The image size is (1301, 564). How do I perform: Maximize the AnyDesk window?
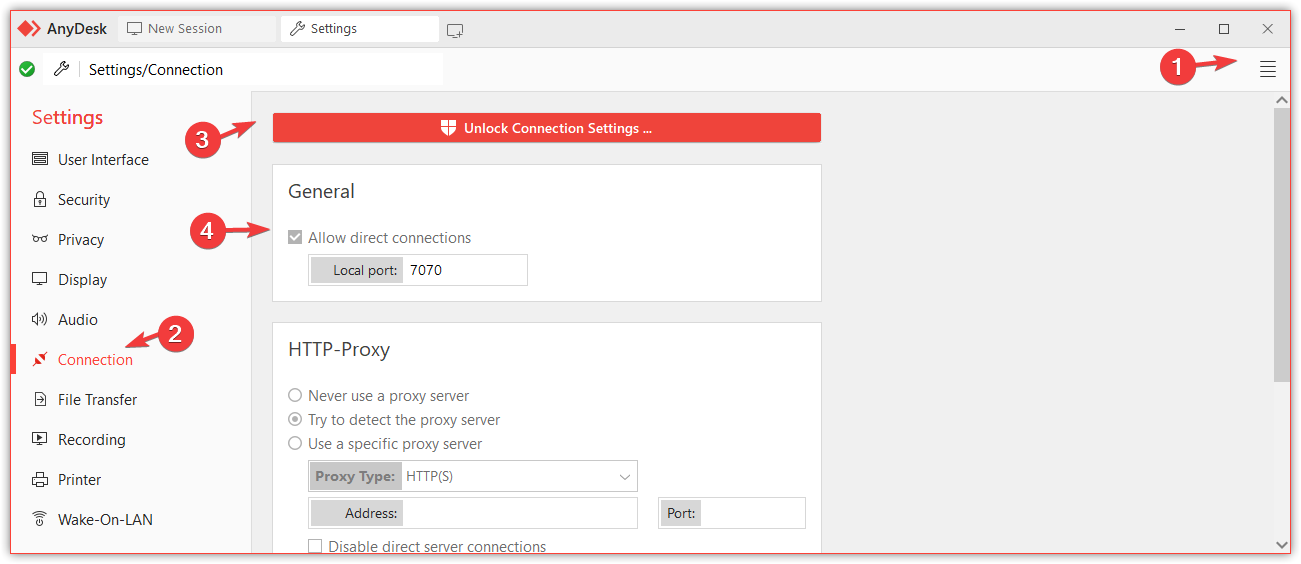click(x=1224, y=29)
